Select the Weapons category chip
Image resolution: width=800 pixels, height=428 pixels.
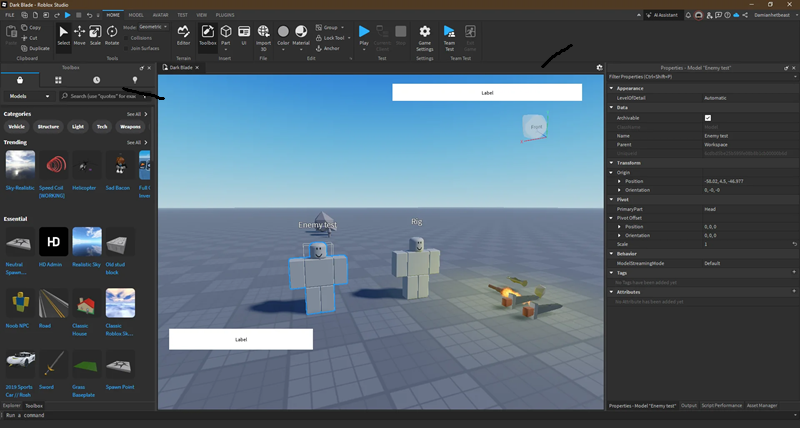pyautogui.click(x=130, y=127)
